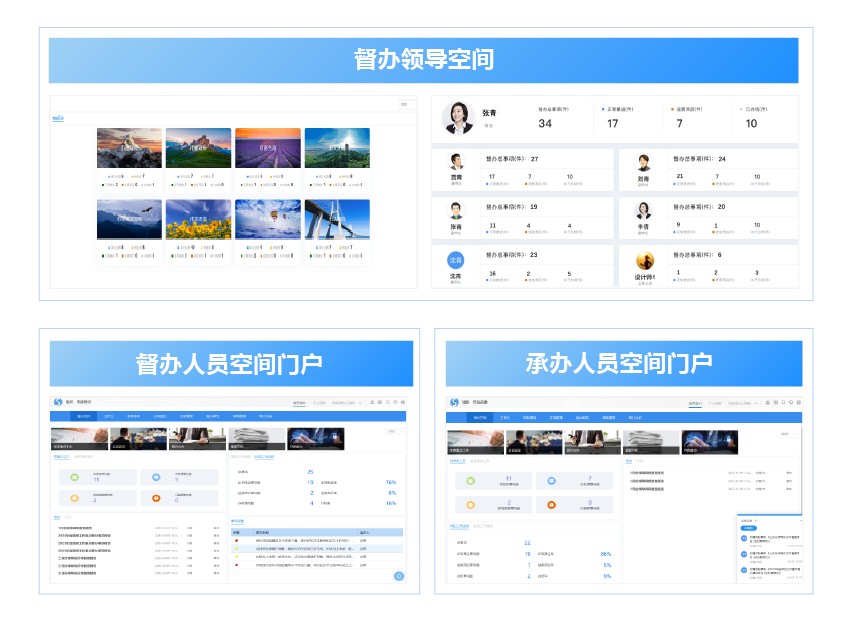
Task: Click orange icon stat card, 督办人员 portal
Action: (179, 498)
